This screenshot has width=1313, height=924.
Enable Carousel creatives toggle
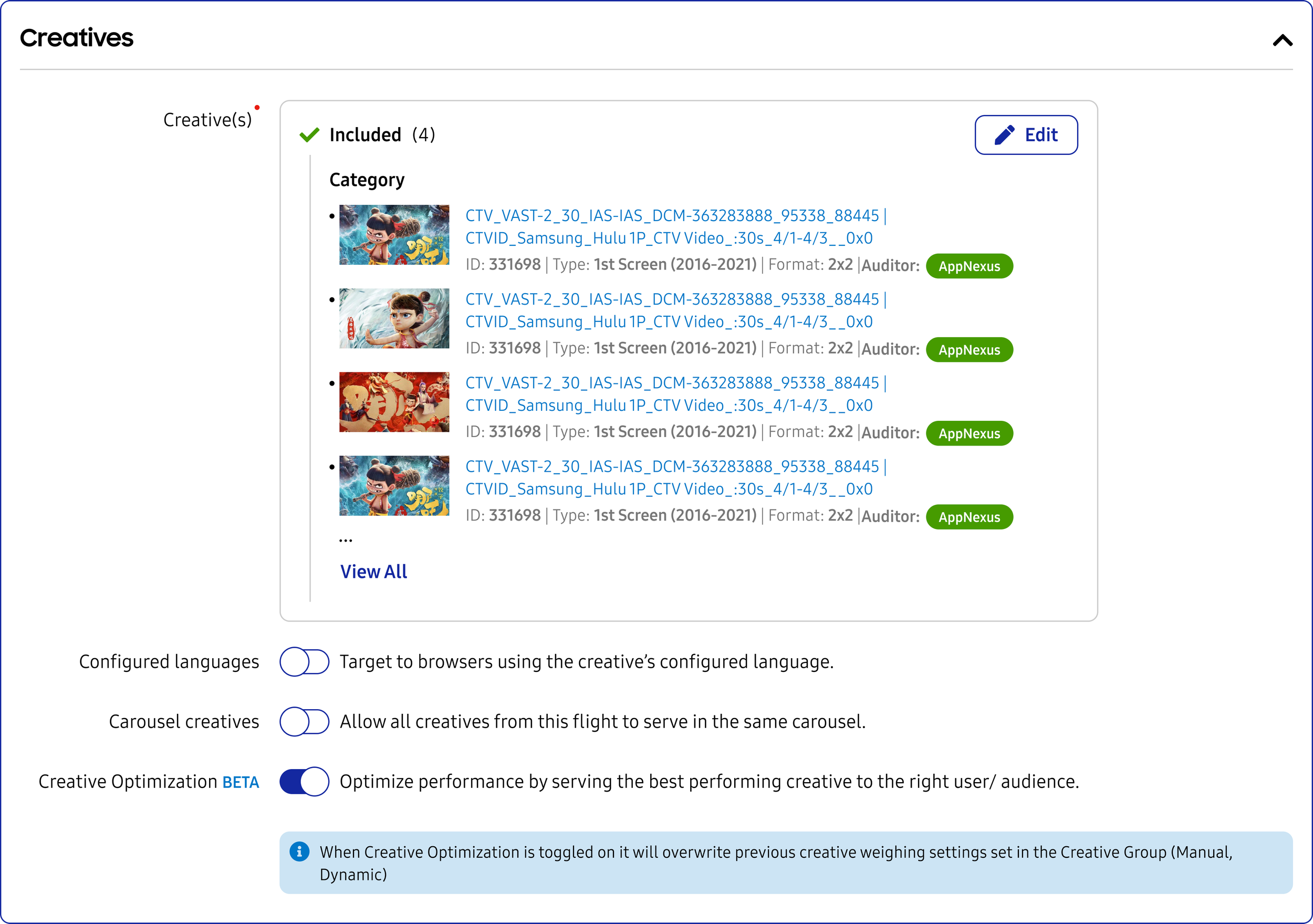pyautogui.click(x=304, y=721)
